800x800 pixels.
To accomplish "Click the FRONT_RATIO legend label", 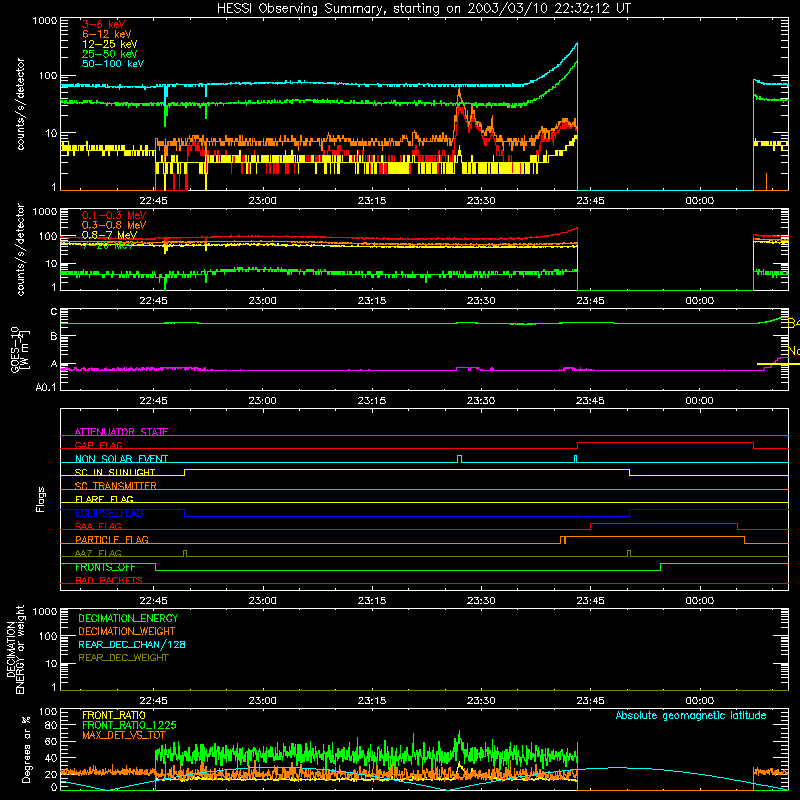I will tap(113, 715).
